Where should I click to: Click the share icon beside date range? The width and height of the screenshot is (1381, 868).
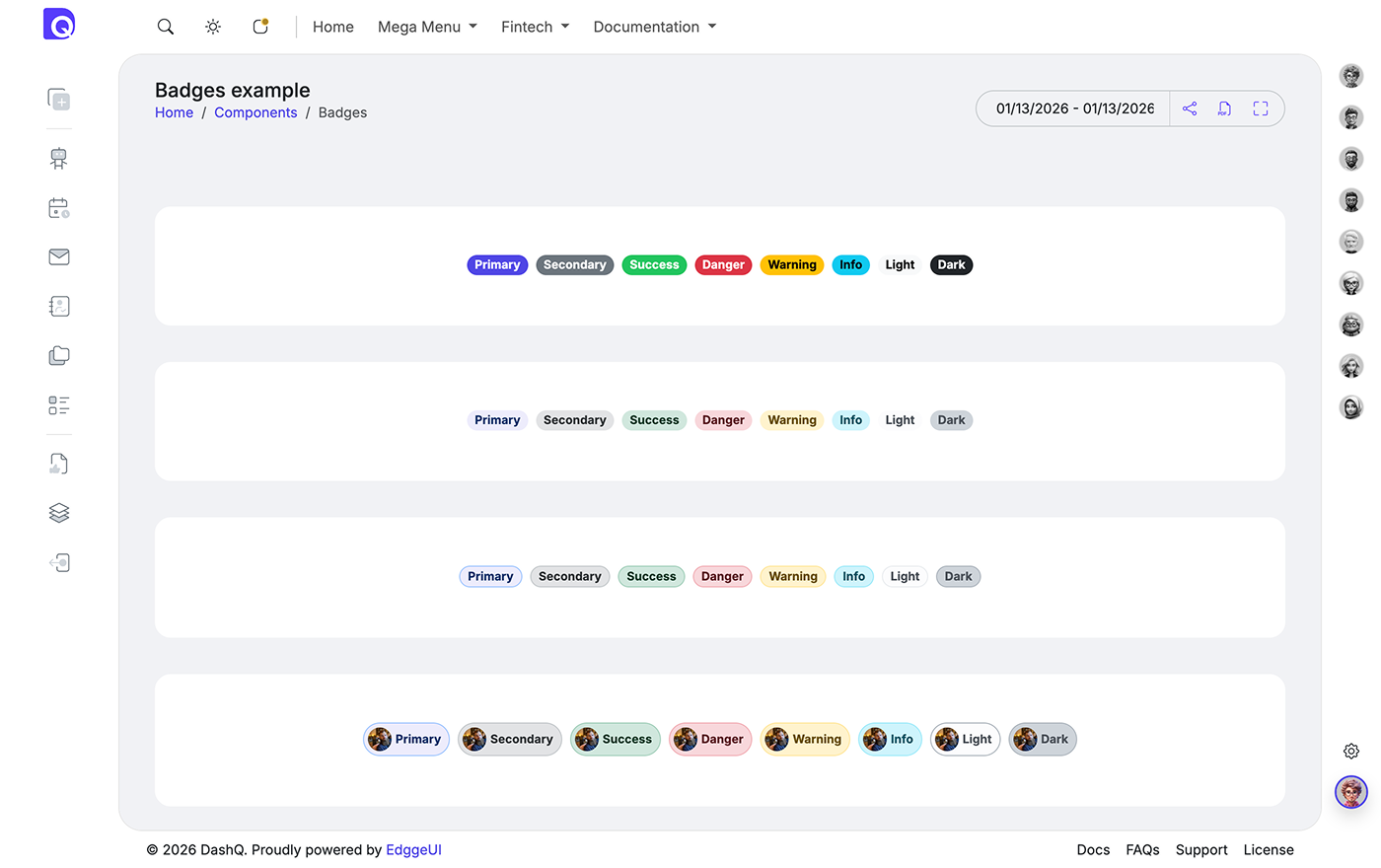coord(1190,108)
